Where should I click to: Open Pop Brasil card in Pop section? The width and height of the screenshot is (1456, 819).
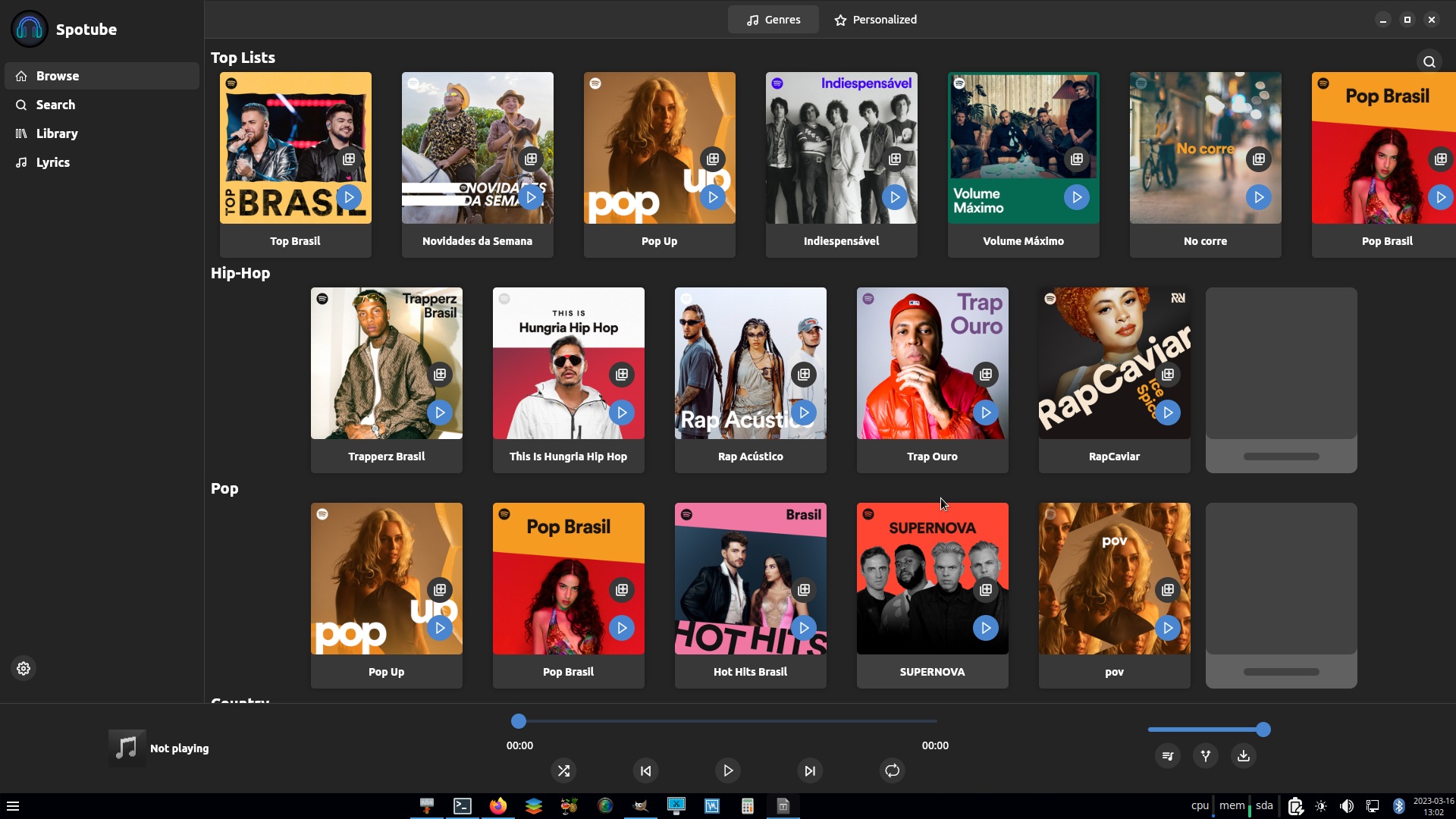(x=568, y=595)
